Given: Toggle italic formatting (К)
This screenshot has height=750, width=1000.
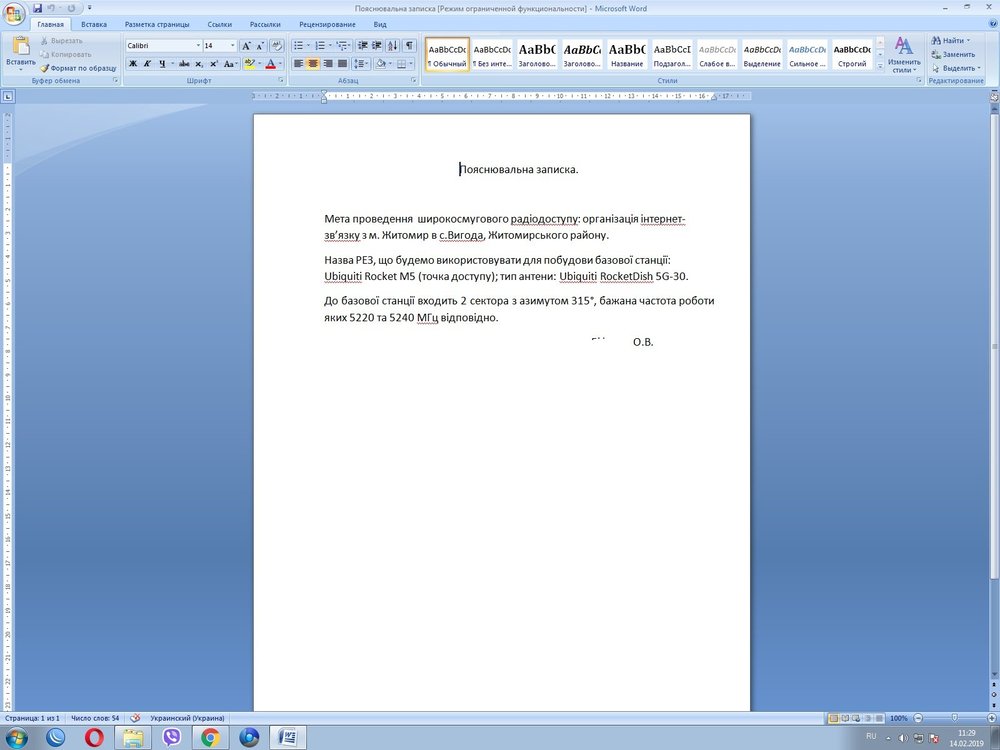Looking at the screenshot, I should (147, 64).
